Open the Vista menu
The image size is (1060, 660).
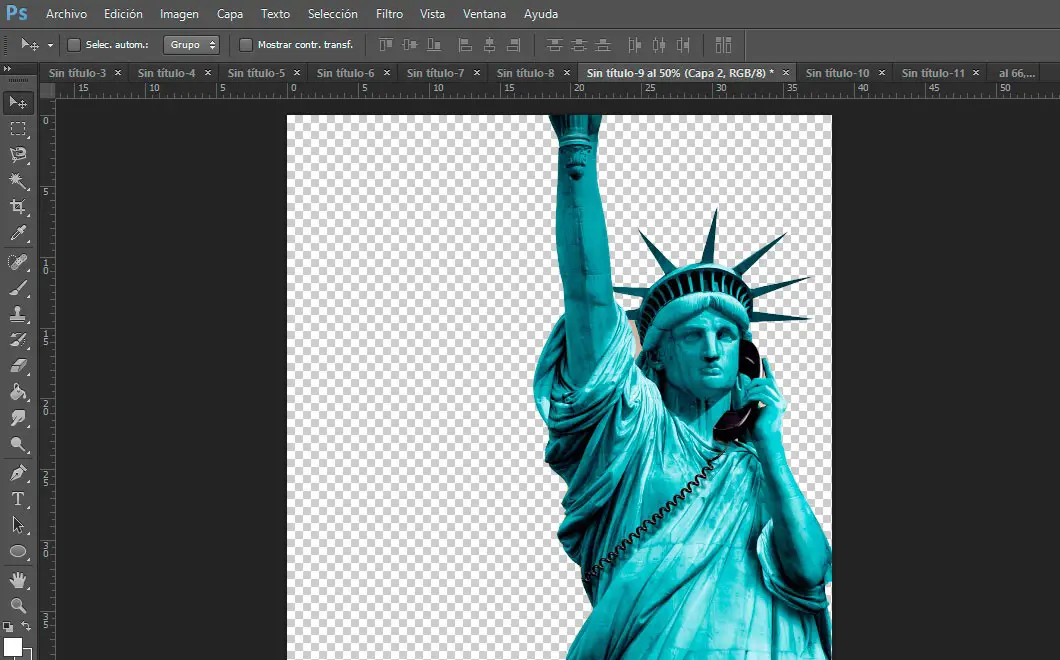[x=432, y=14]
